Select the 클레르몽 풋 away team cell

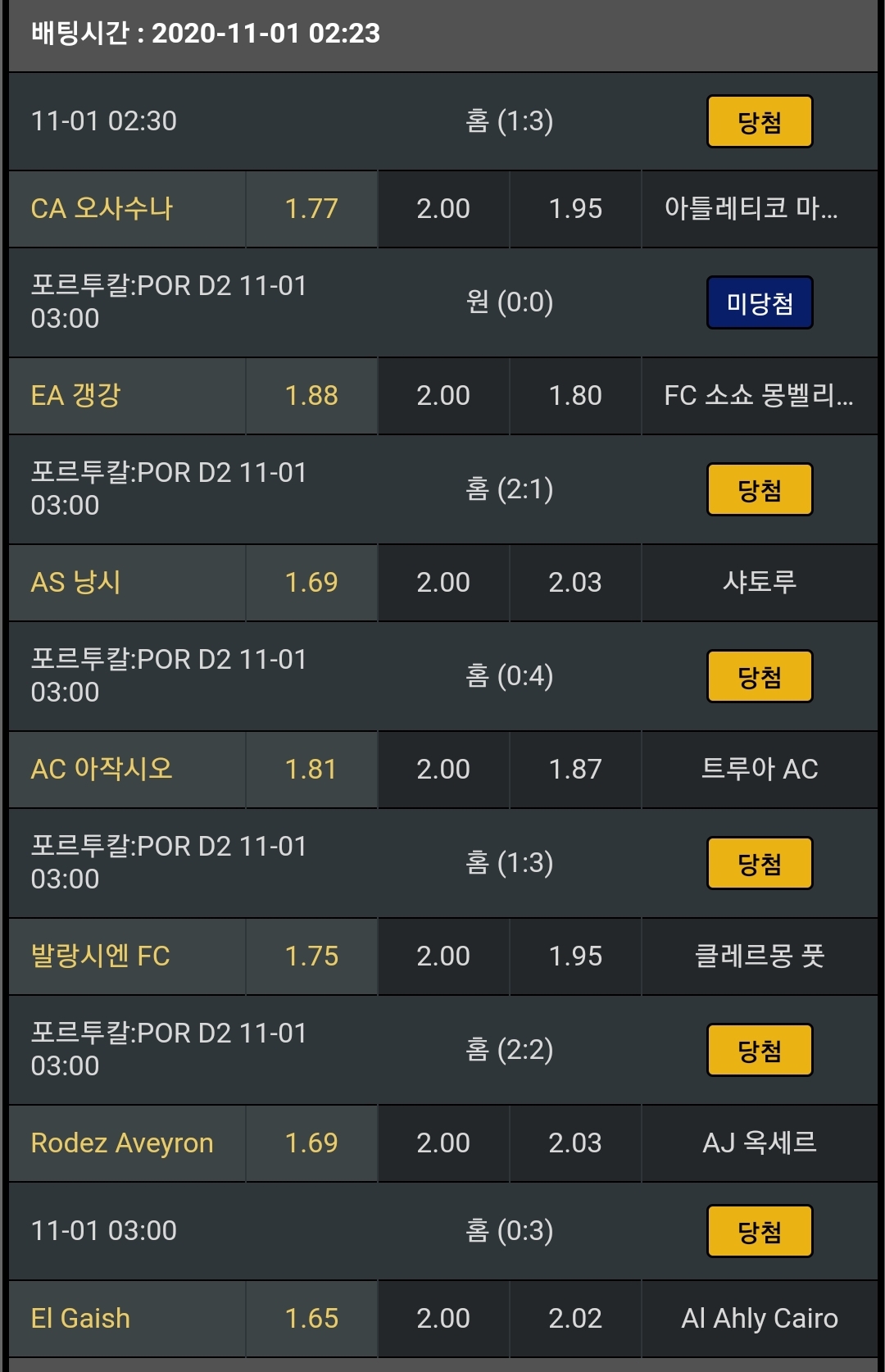point(760,956)
